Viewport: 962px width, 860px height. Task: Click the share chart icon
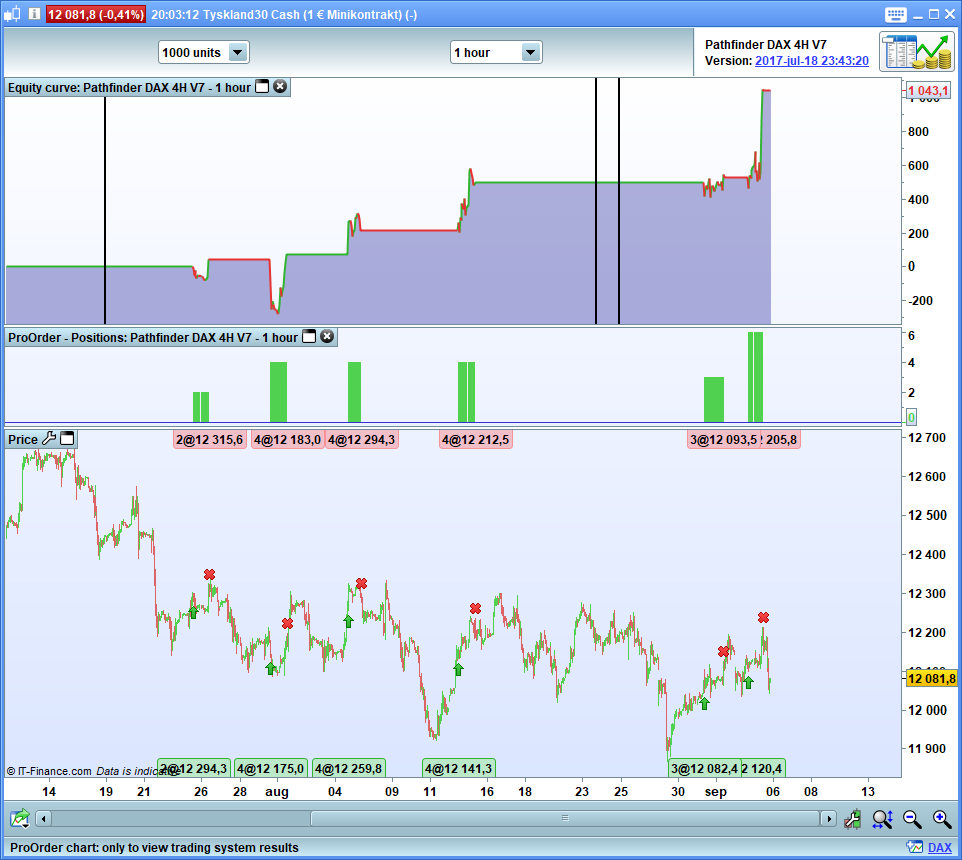(20, 818)
